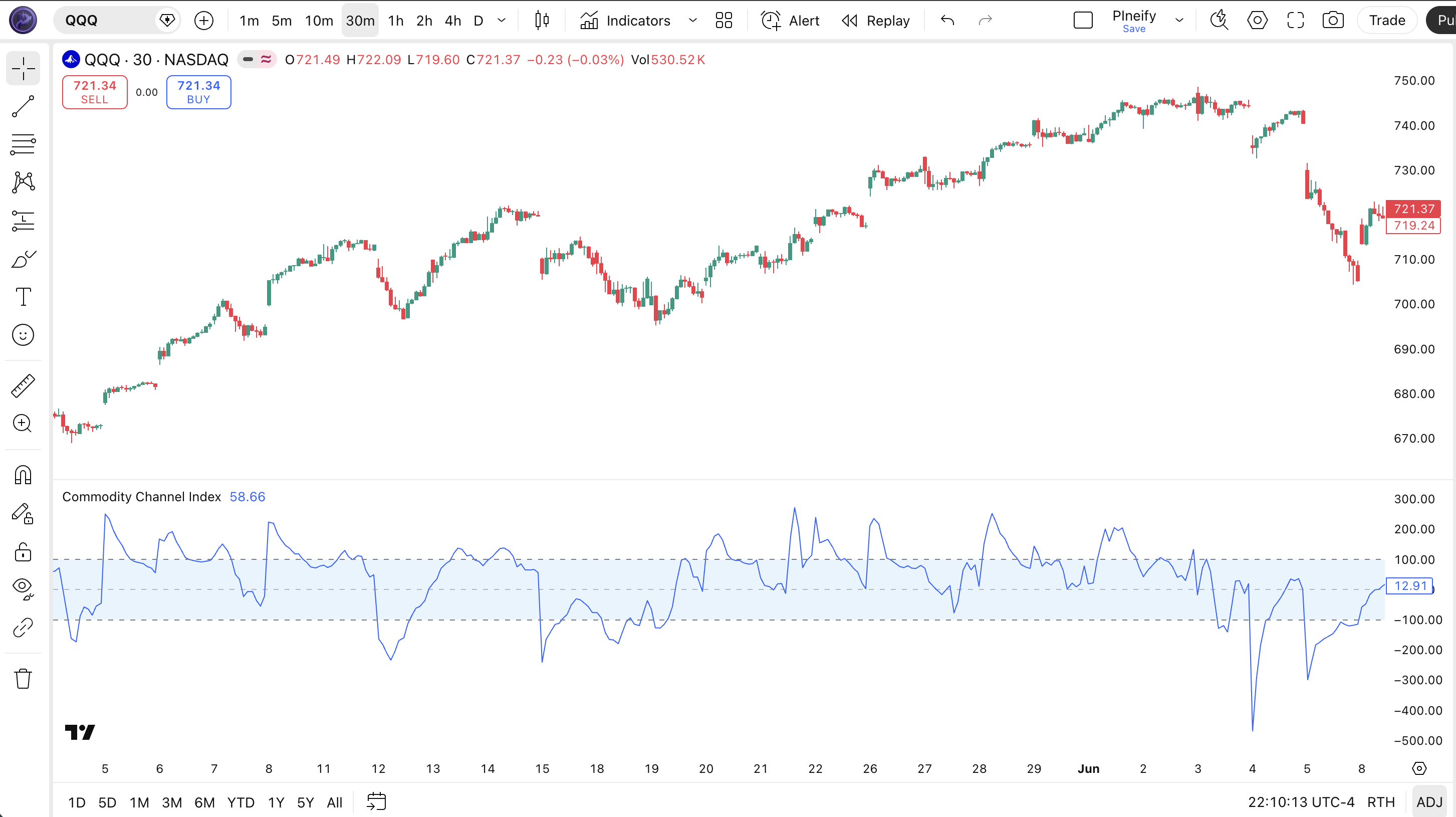Set date range to YTD

[241, 802]
